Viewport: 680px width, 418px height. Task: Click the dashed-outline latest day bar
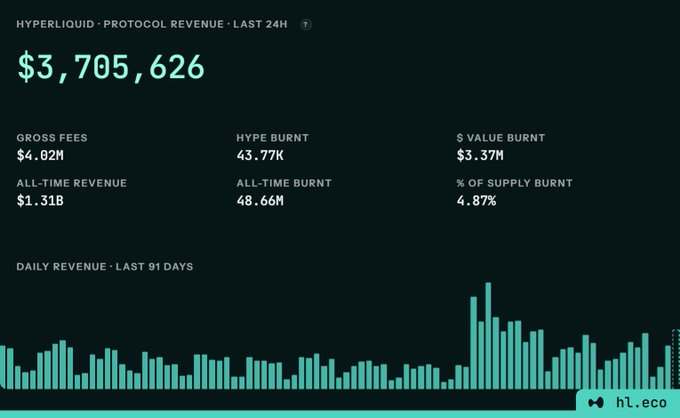(676, 359)
